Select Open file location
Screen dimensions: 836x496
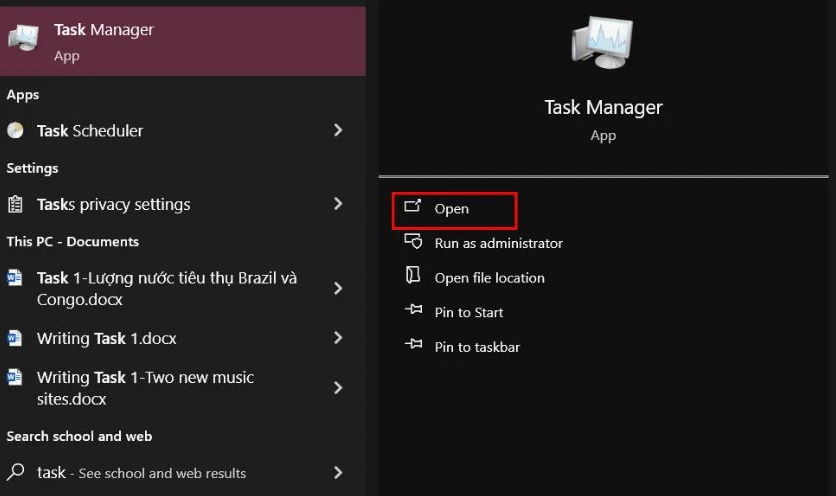tap(489, 278)
